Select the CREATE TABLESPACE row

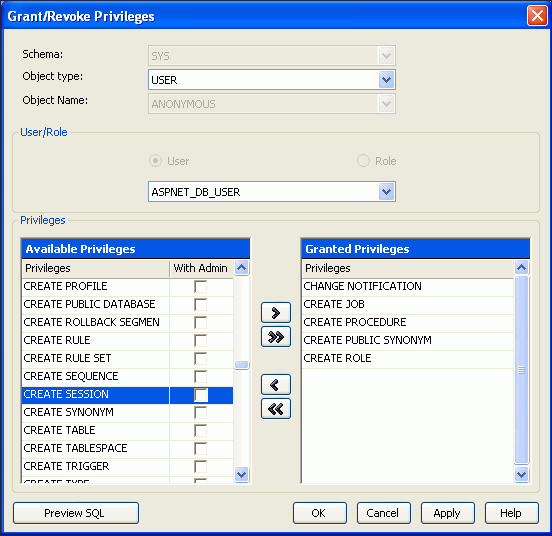tap(96, 448)
